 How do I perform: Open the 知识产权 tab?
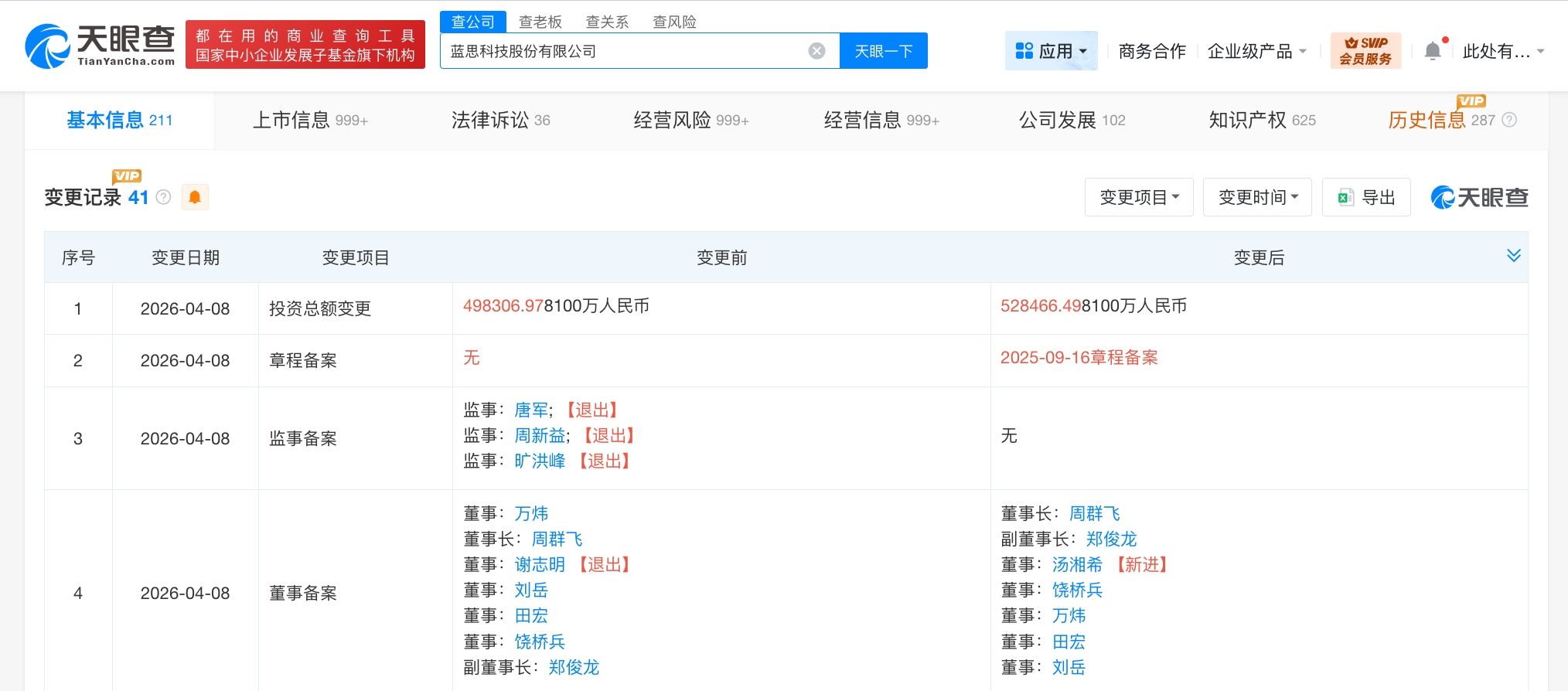tap(1262, 120)
